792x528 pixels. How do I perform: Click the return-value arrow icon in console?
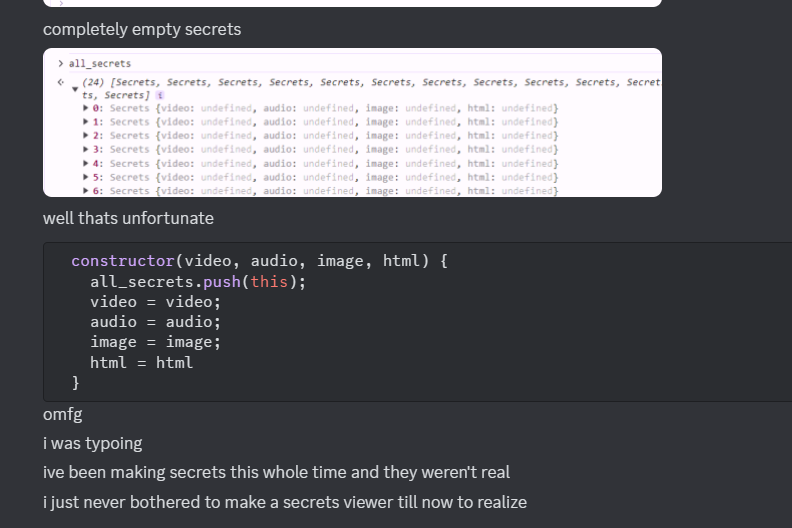[x=60, y=81]
